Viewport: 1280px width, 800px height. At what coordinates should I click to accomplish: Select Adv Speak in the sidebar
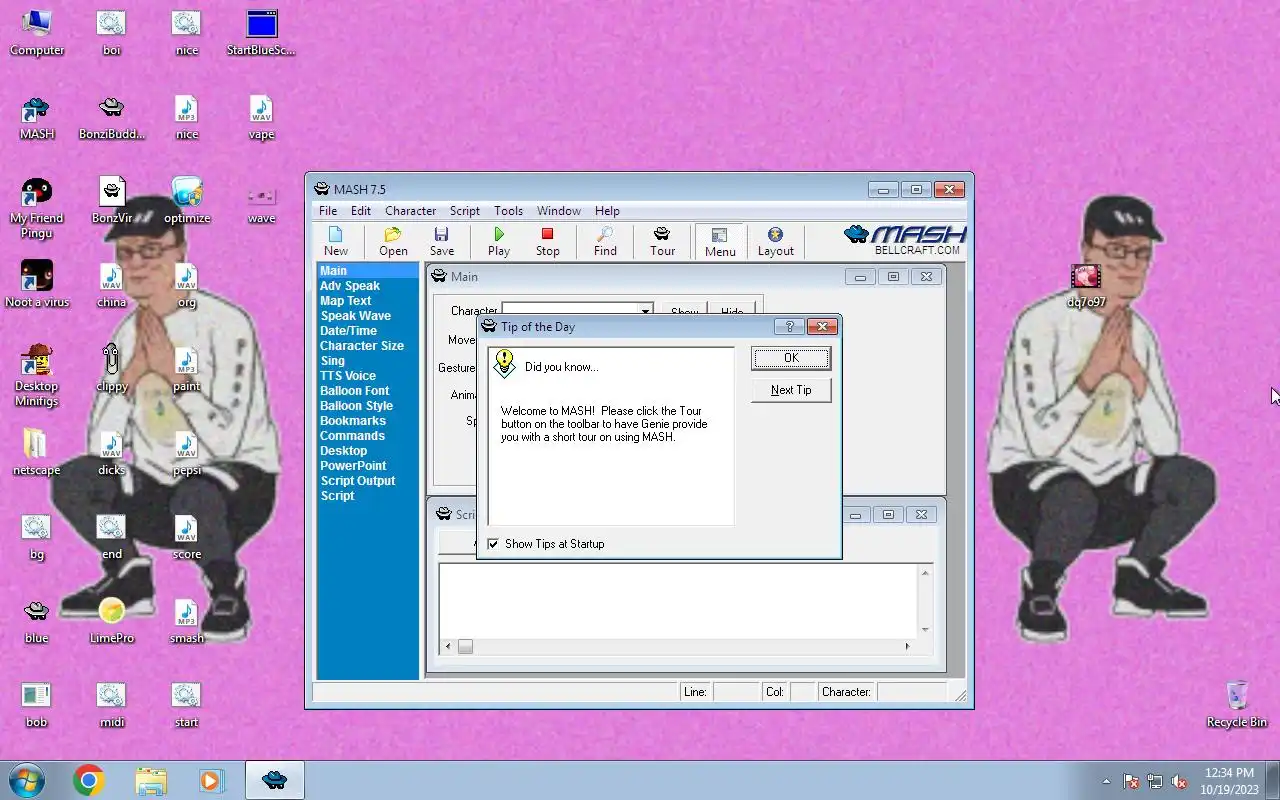coord(350,286)
